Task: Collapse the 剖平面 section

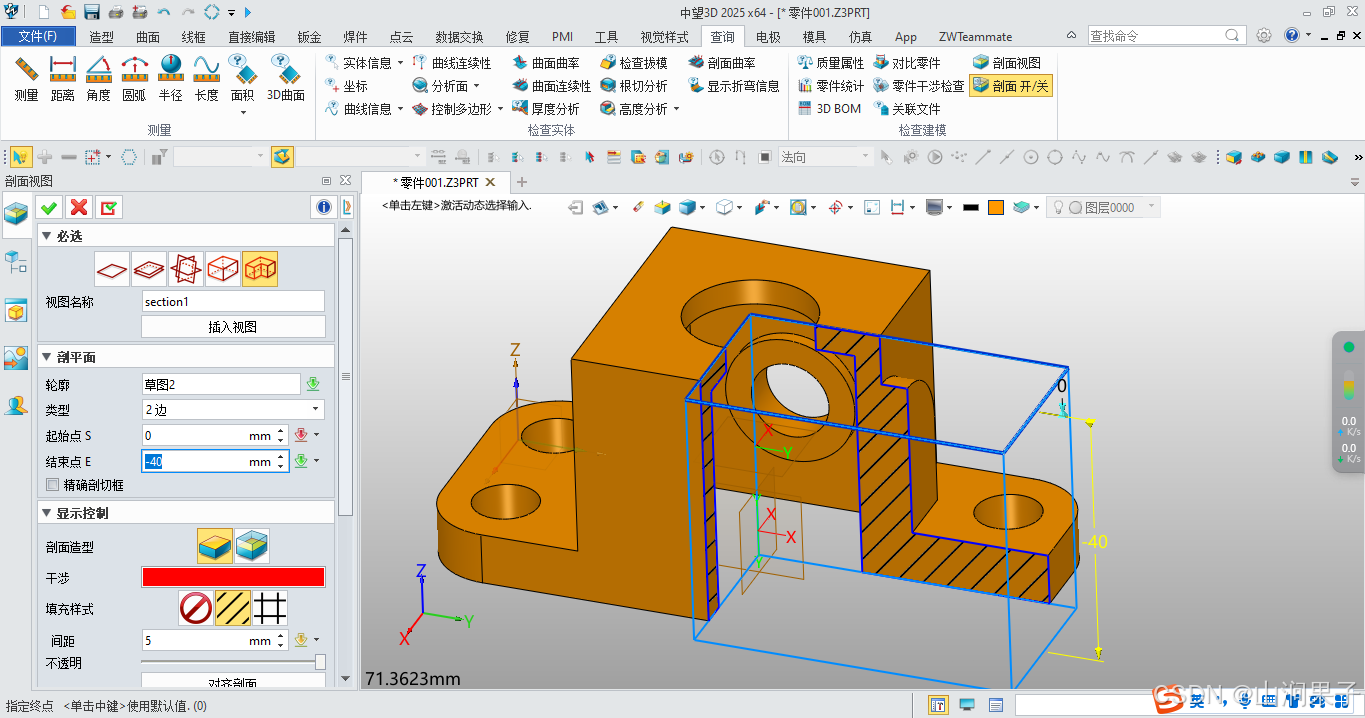Action: [x=46, y=357]
